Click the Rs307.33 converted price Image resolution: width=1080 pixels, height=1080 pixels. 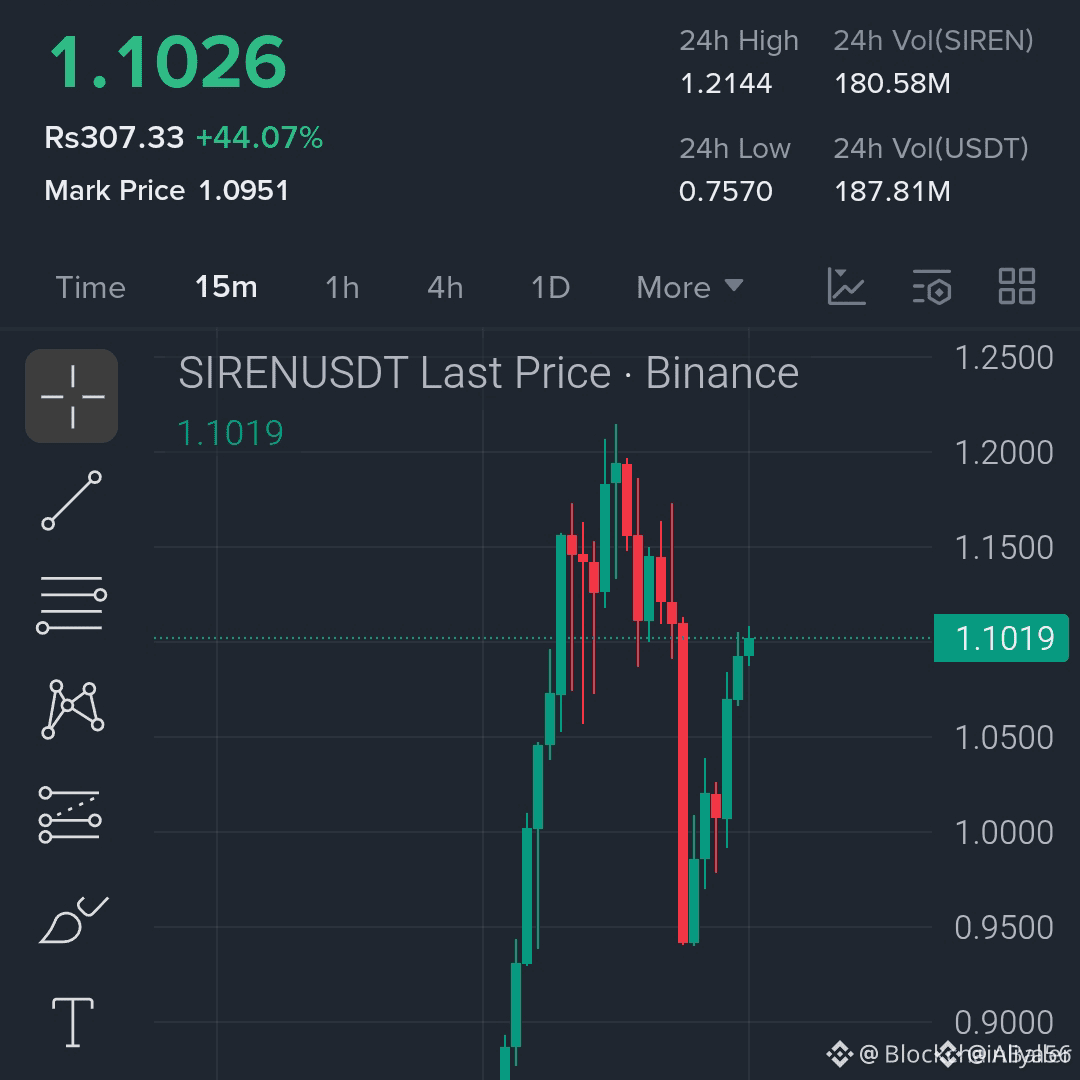point(114,137)
